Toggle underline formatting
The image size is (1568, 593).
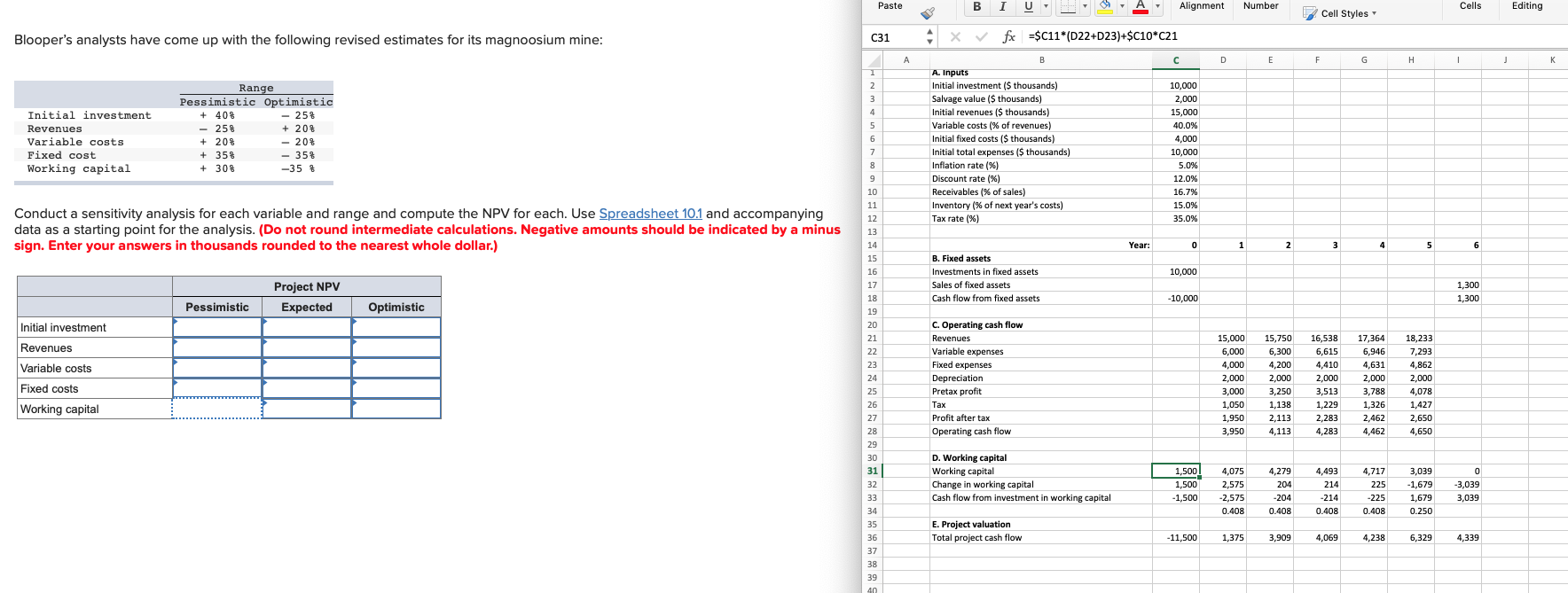(1029, 6)
